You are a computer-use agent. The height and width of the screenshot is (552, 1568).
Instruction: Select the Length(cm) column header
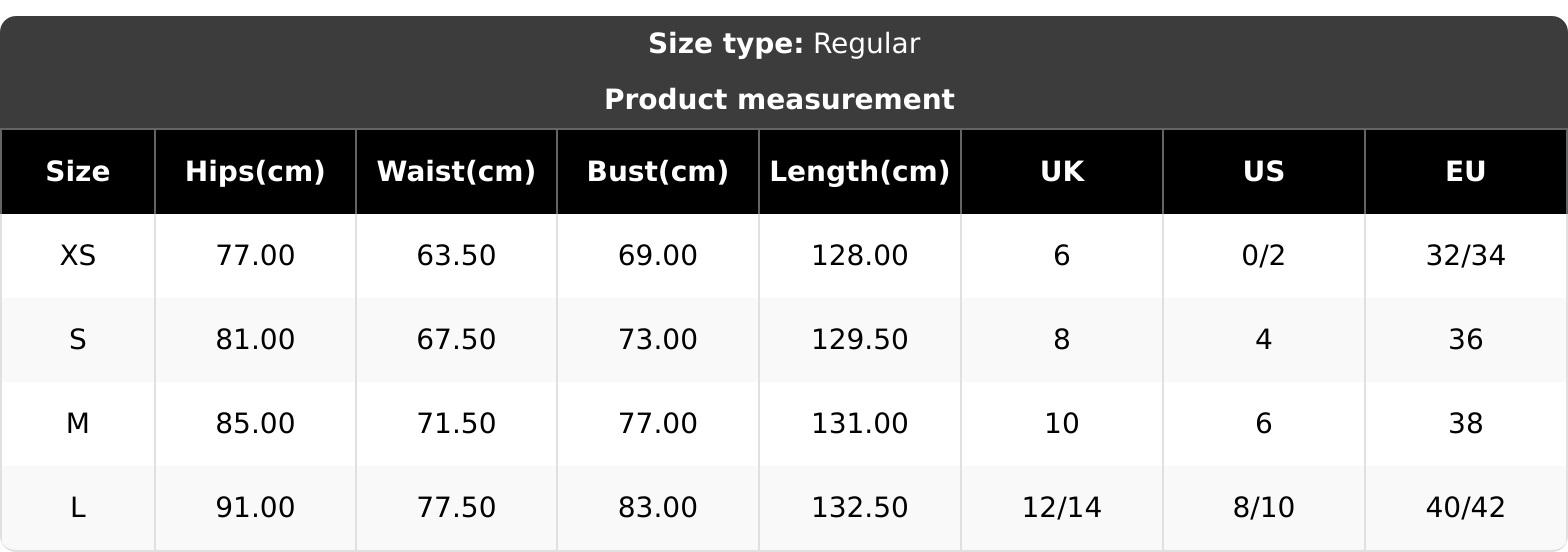[x=859, y=172]
